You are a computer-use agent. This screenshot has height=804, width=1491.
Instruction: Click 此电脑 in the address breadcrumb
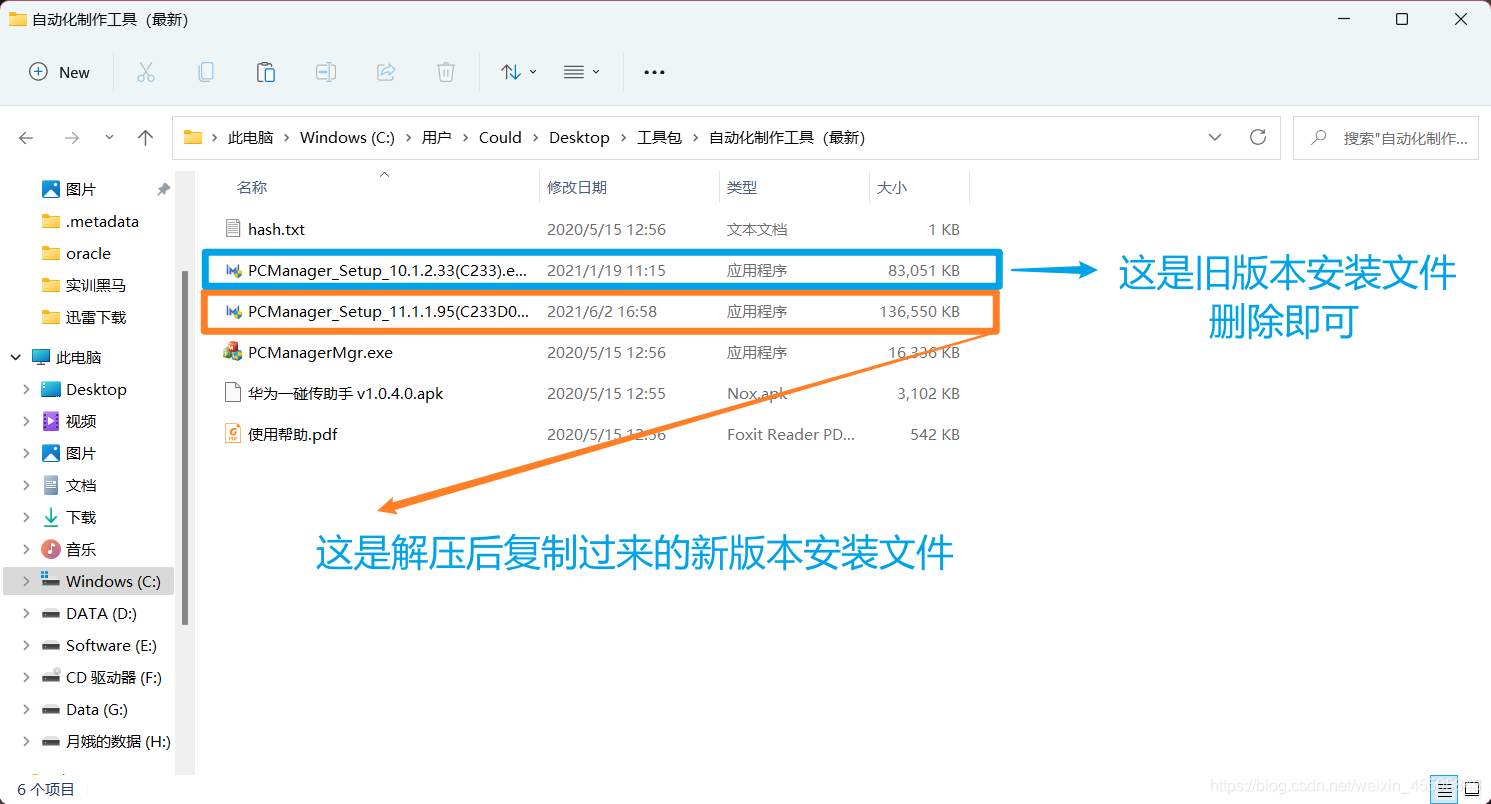point(251,138)
